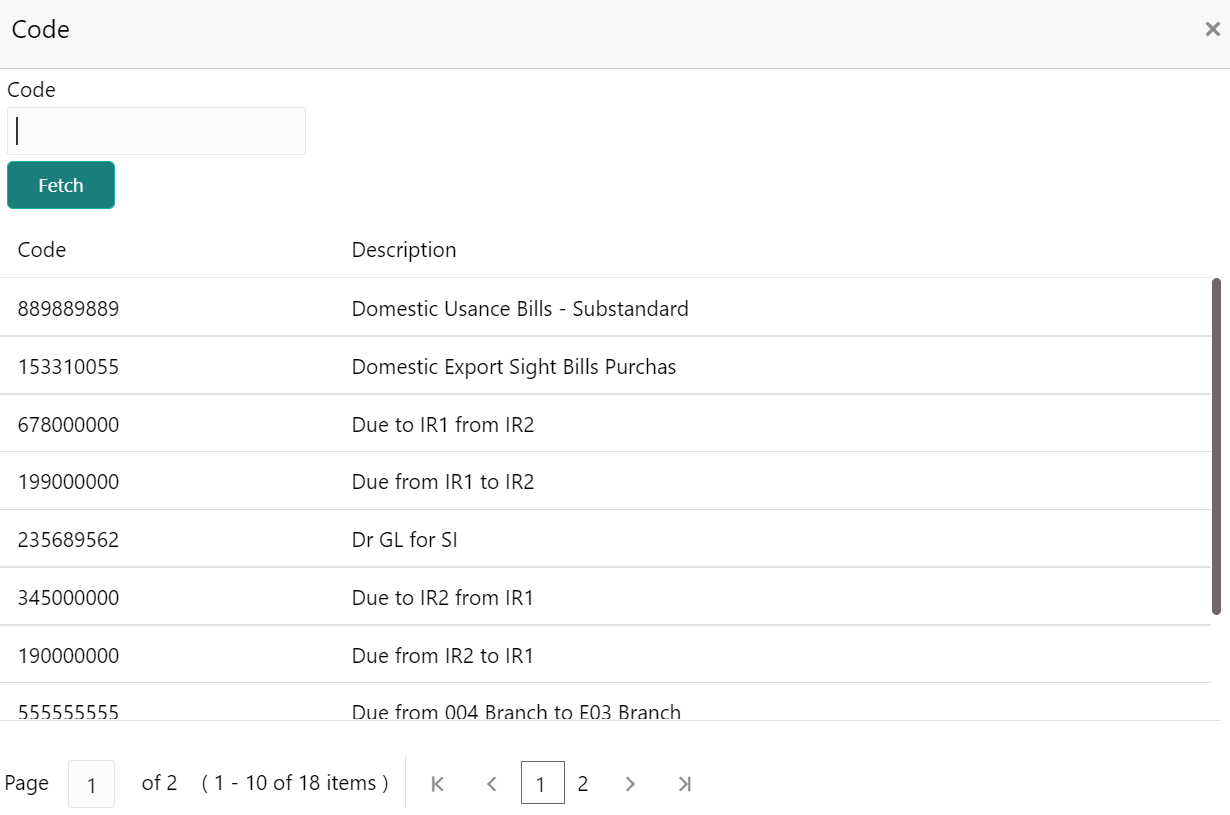
Task: Click 'Due to IR1 from IR2' description
Action: pos(443,425)
